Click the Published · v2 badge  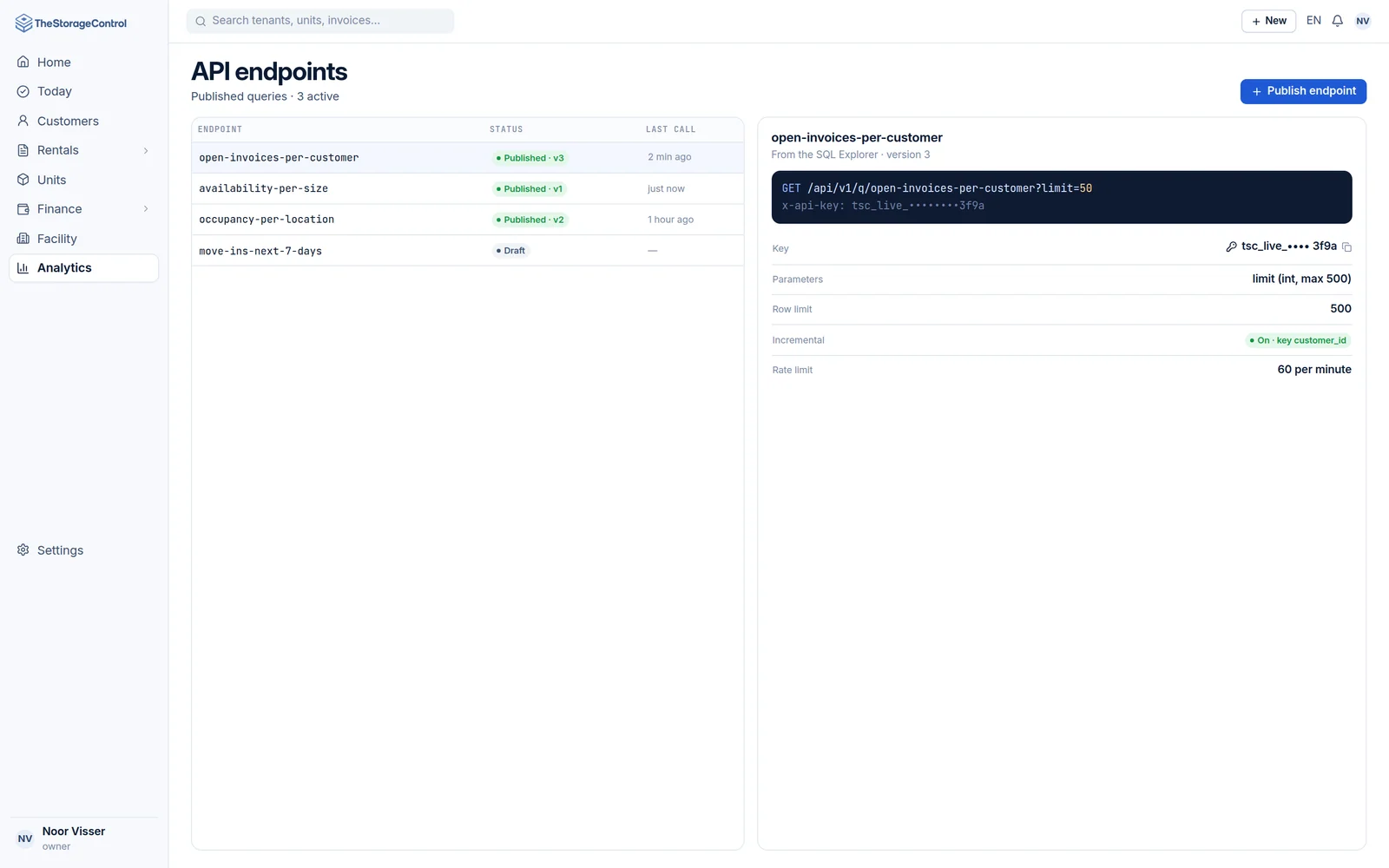pos(530,220)
